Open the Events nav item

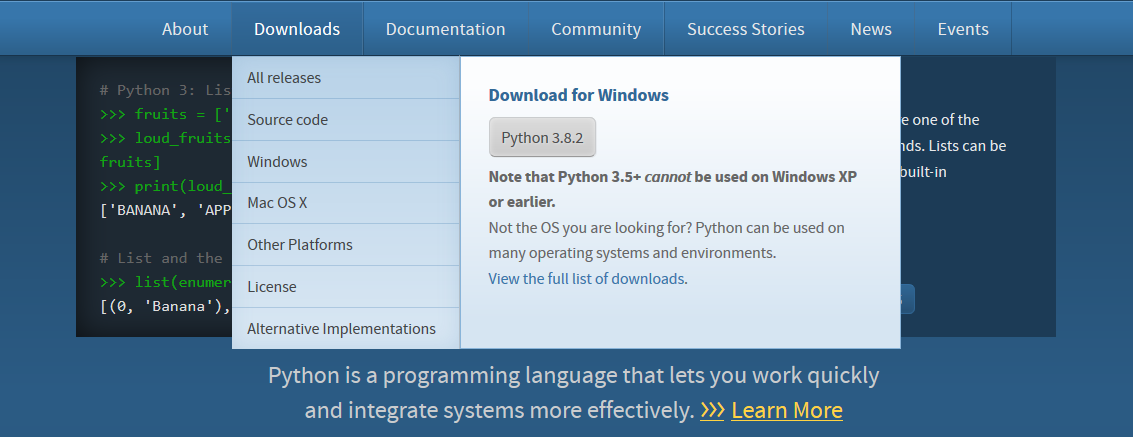pos(962,29)
